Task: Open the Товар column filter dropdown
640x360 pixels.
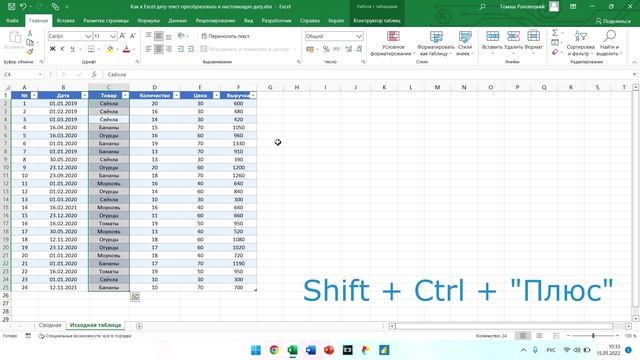Action: tap(125, 95)
